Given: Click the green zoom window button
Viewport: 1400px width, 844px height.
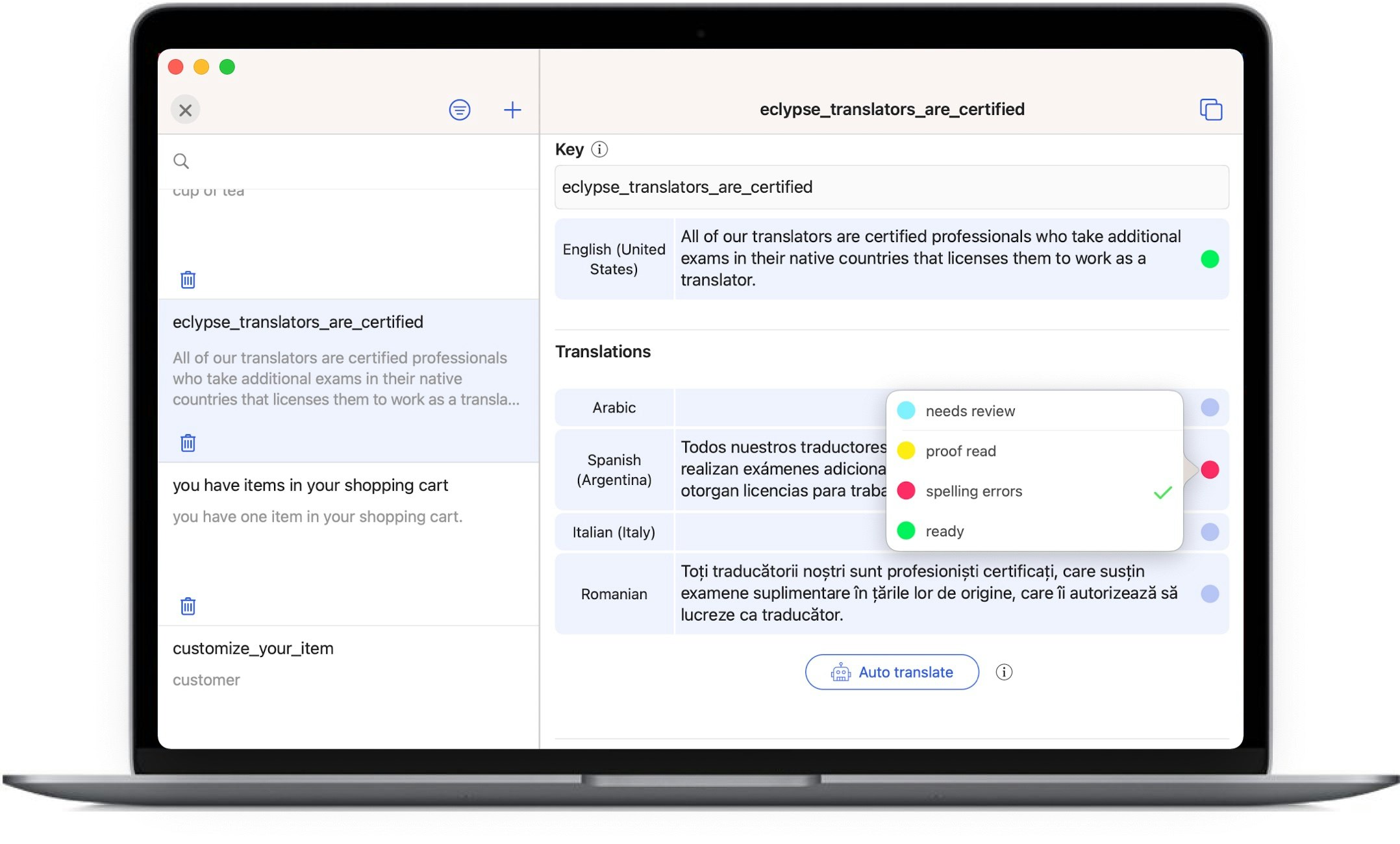Looking at the screenshot, I should 227,67.
